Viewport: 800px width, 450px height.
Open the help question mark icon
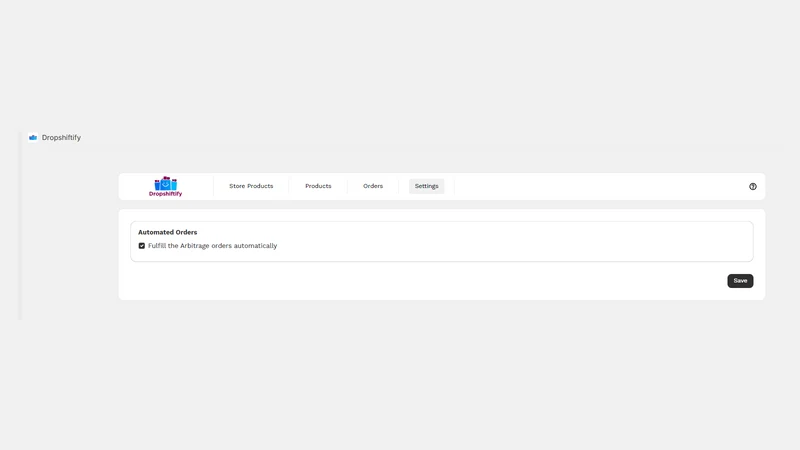pos(753,187)
